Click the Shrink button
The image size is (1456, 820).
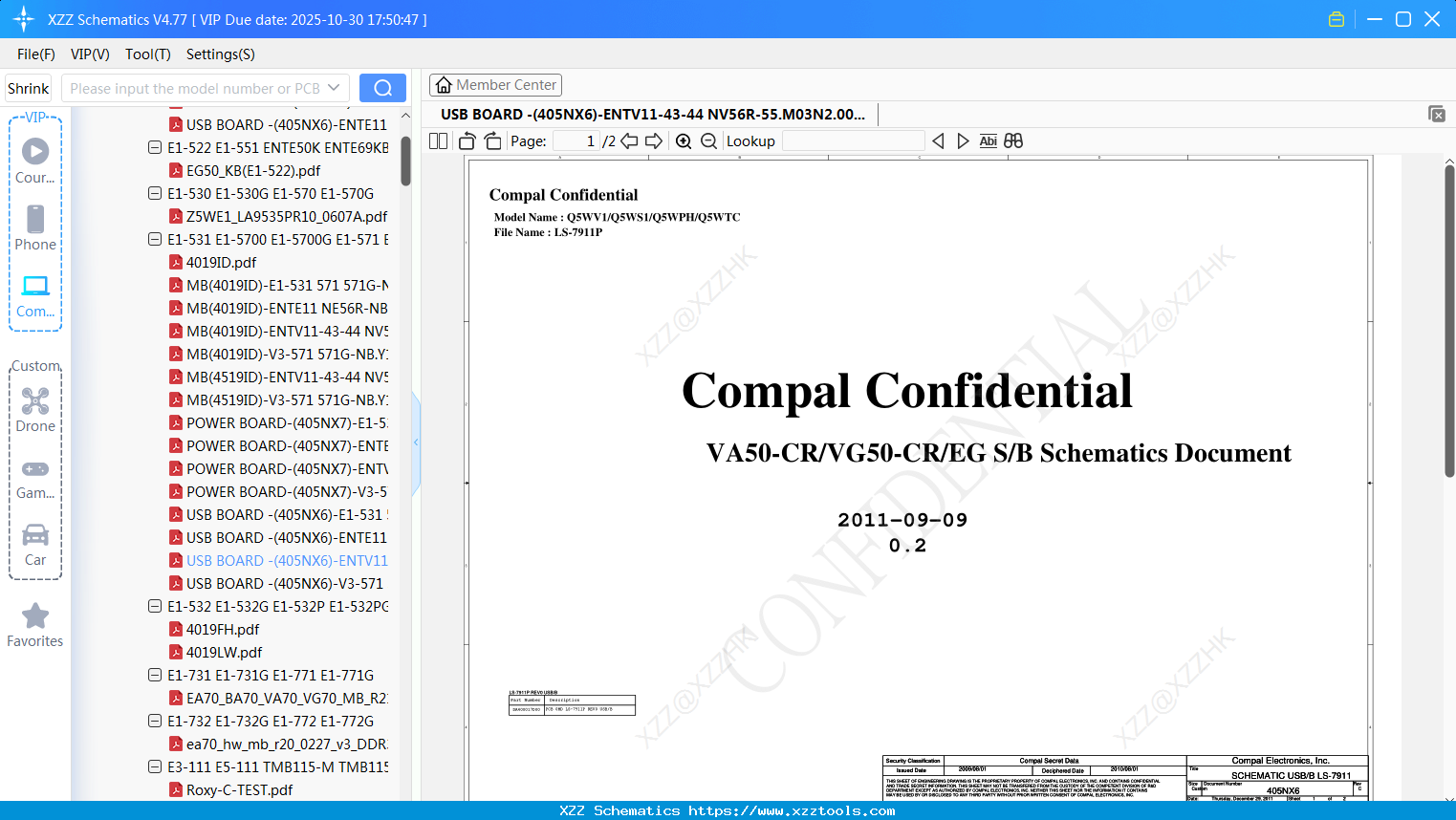(x=29, y=88)
